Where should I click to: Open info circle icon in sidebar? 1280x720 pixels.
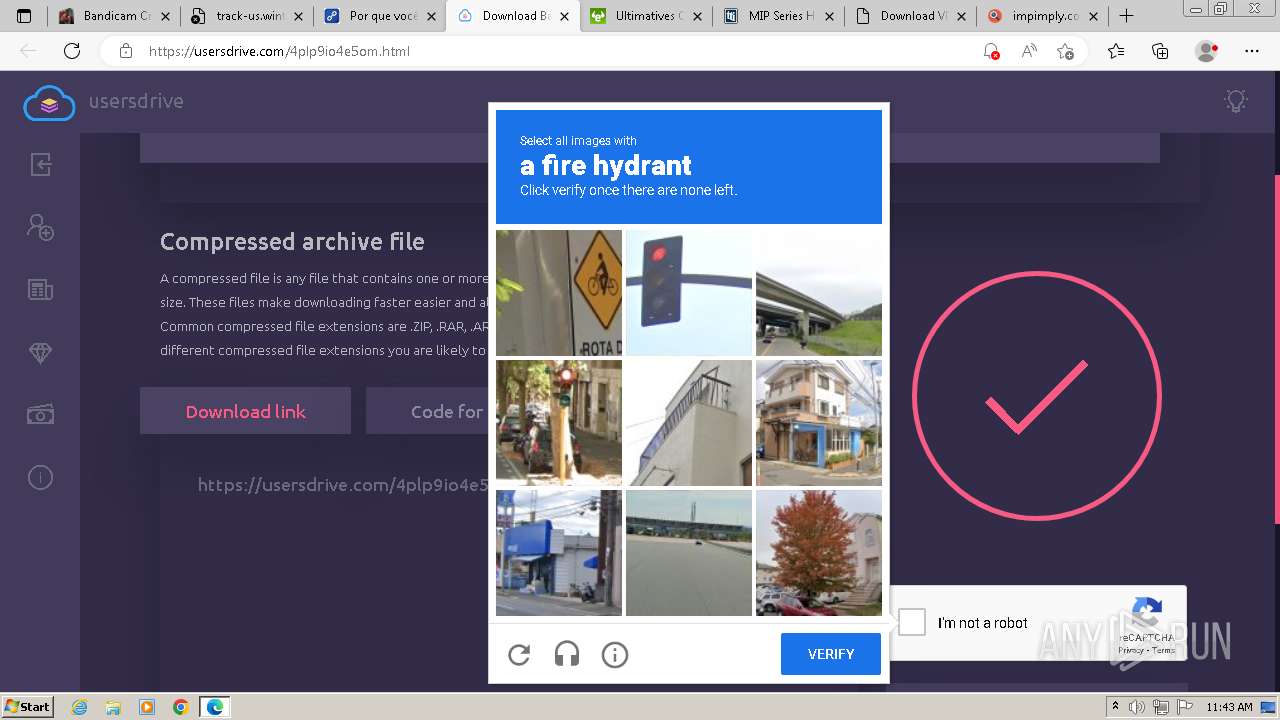pos(40,477)
